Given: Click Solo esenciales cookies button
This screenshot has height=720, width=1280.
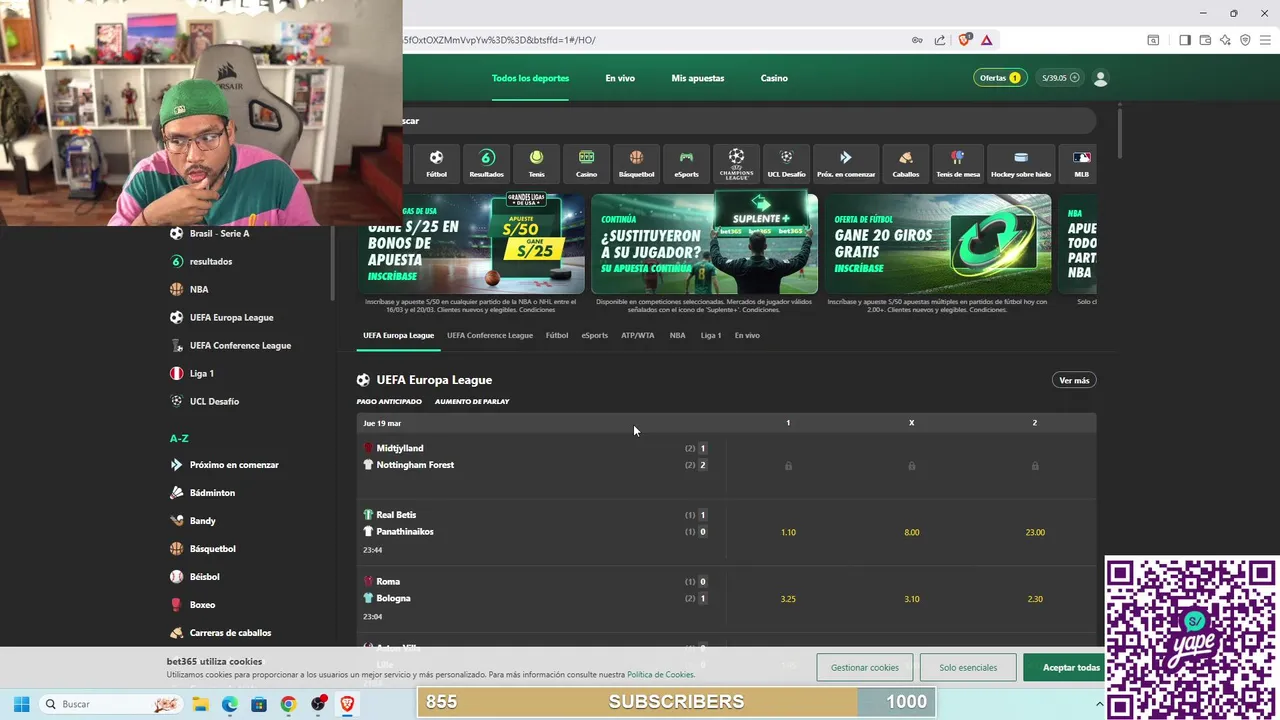Looking at the screenshot, I should pyautogui.click(x=968, y=667).
